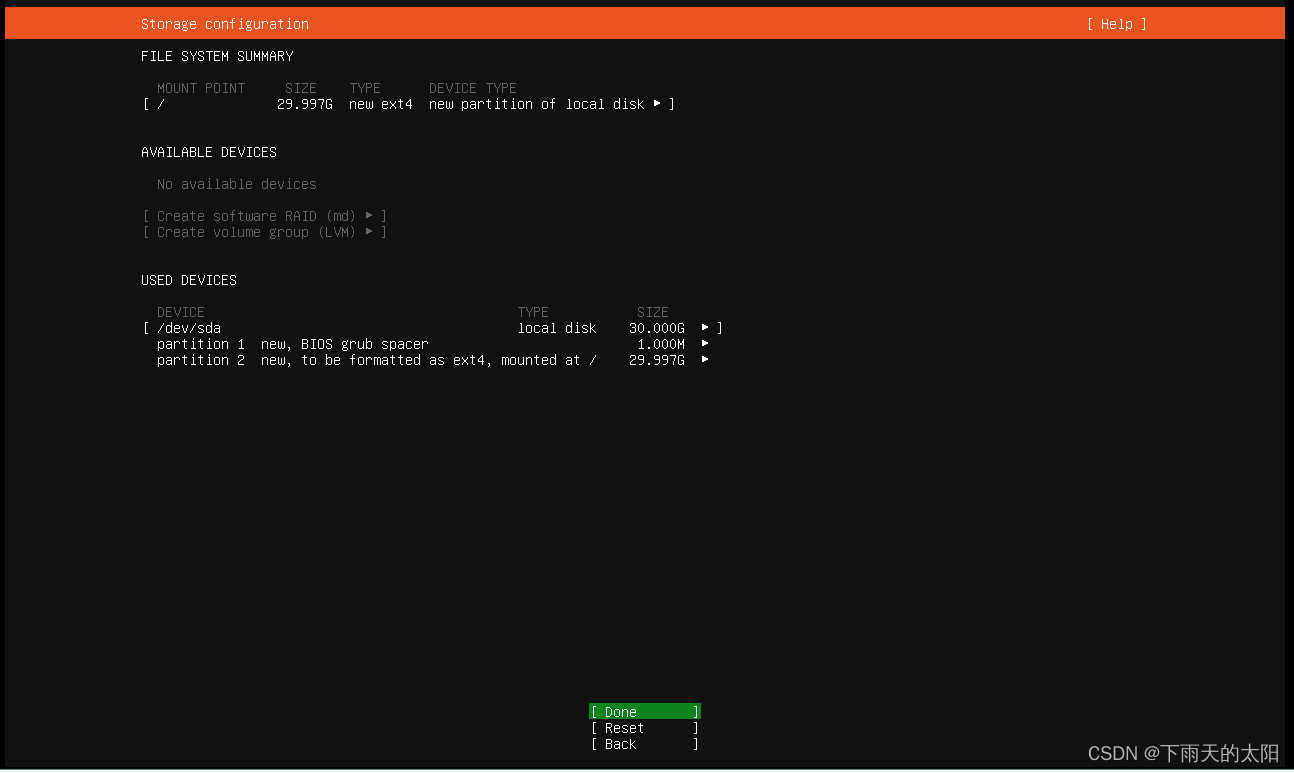
Task: Select the /dev/sda local disk row
Action: 433,328
